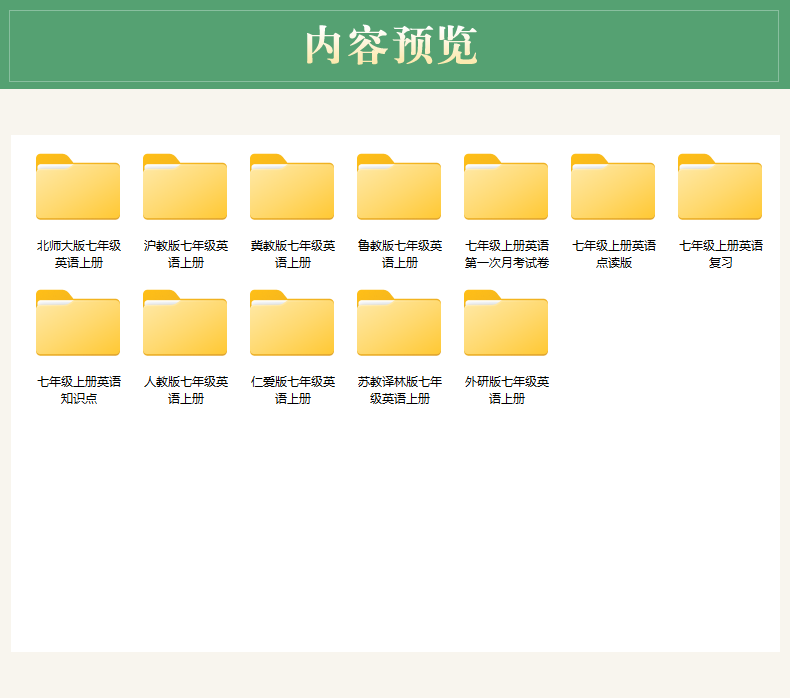The image size is (790, 698).
Task: Open the 七年级上册英语复习 folder icon
Action: 720,186
